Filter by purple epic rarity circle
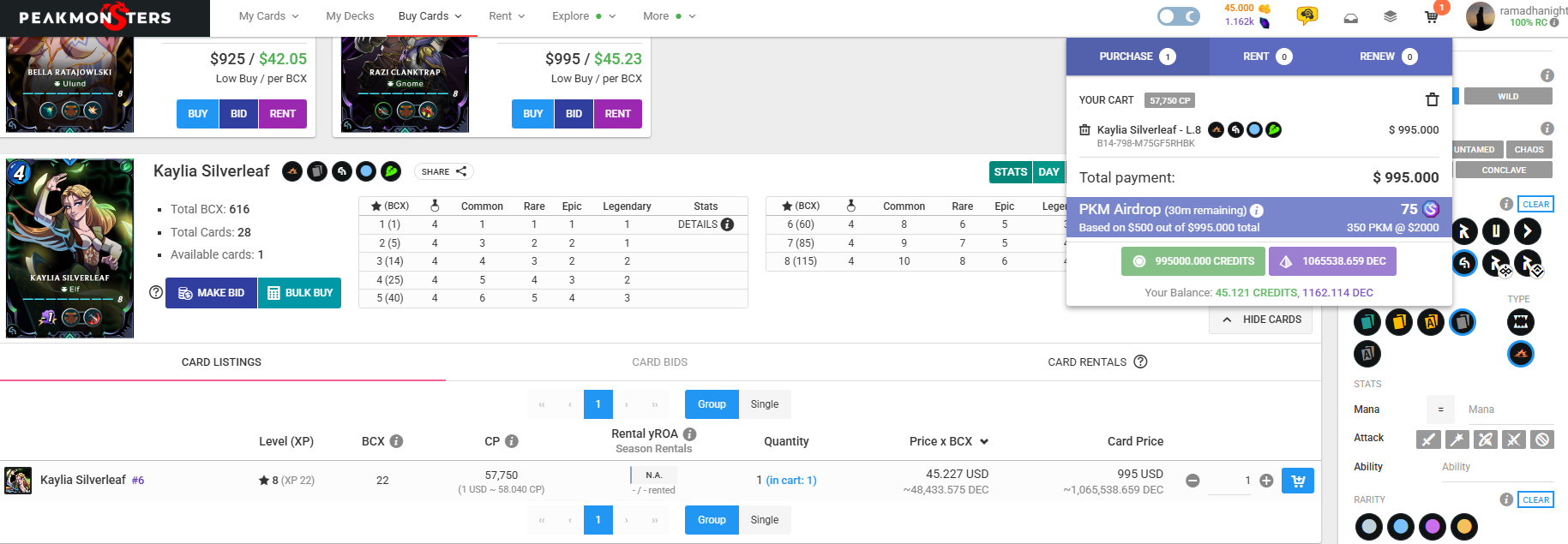This screenshot has width=1568, height=544. (x=1433, y=527)
